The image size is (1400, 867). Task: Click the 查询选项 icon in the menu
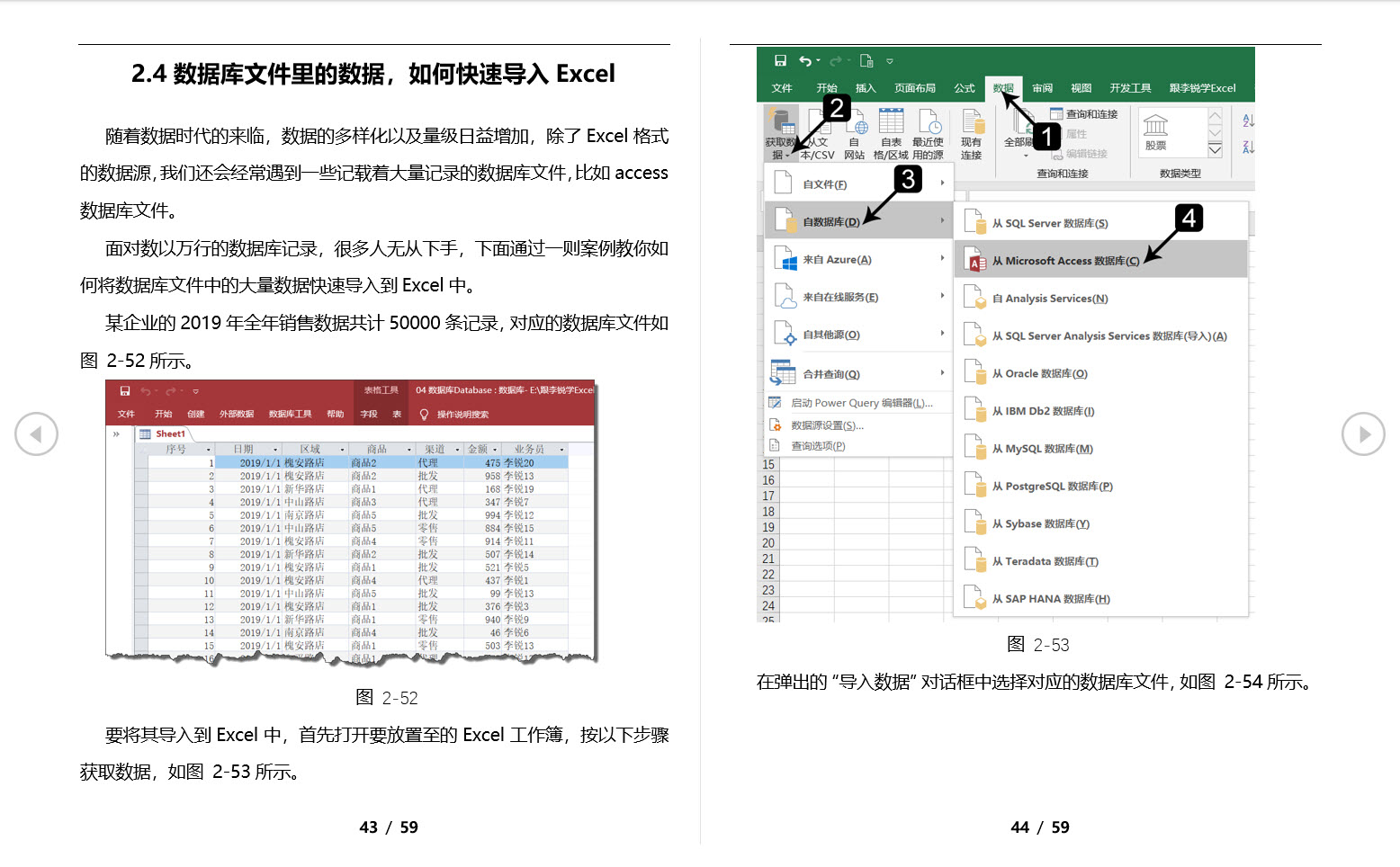[775, 445]
